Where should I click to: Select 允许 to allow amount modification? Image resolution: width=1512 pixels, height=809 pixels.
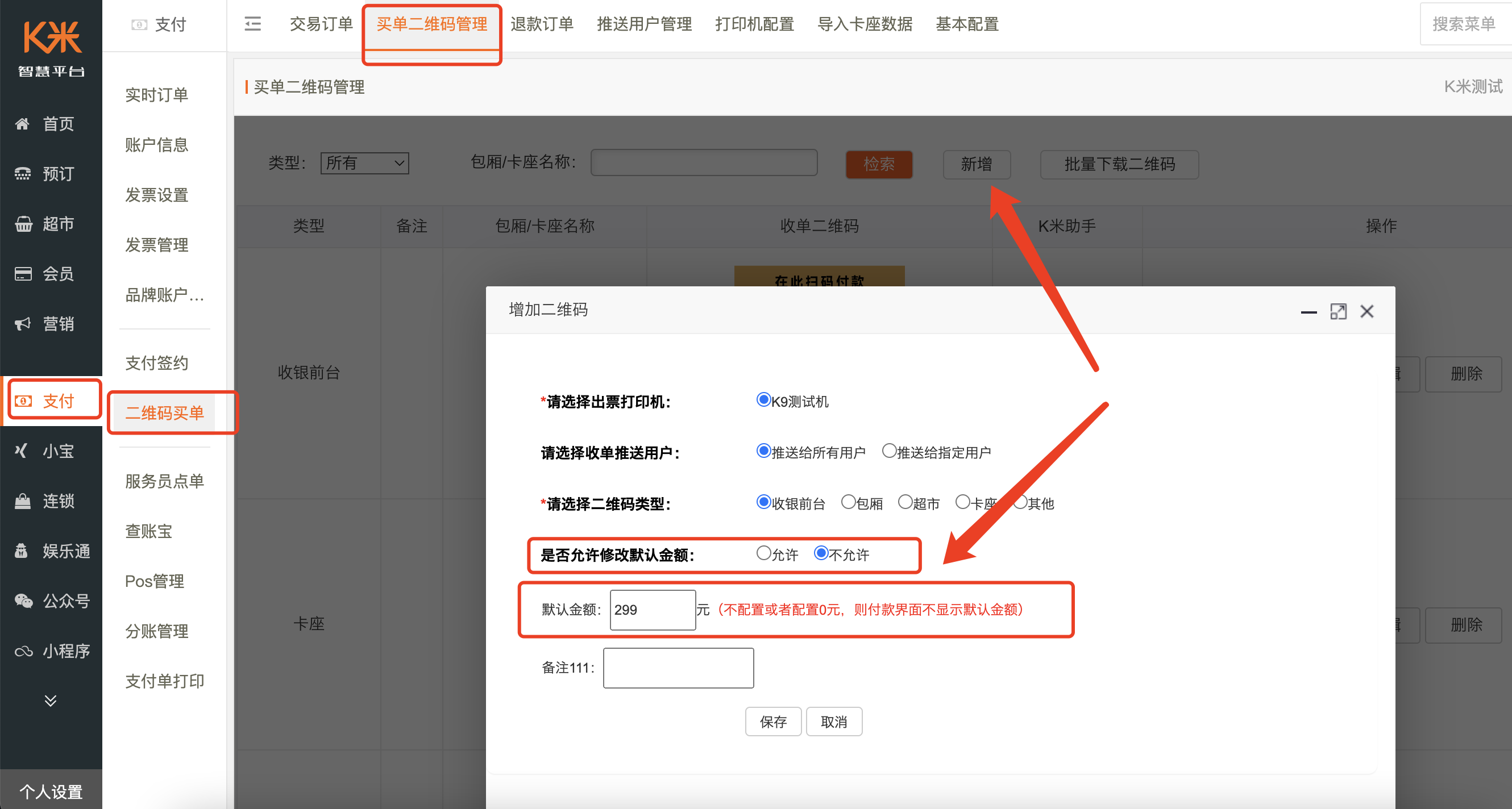pyautogui.click(x=763, y=553)
